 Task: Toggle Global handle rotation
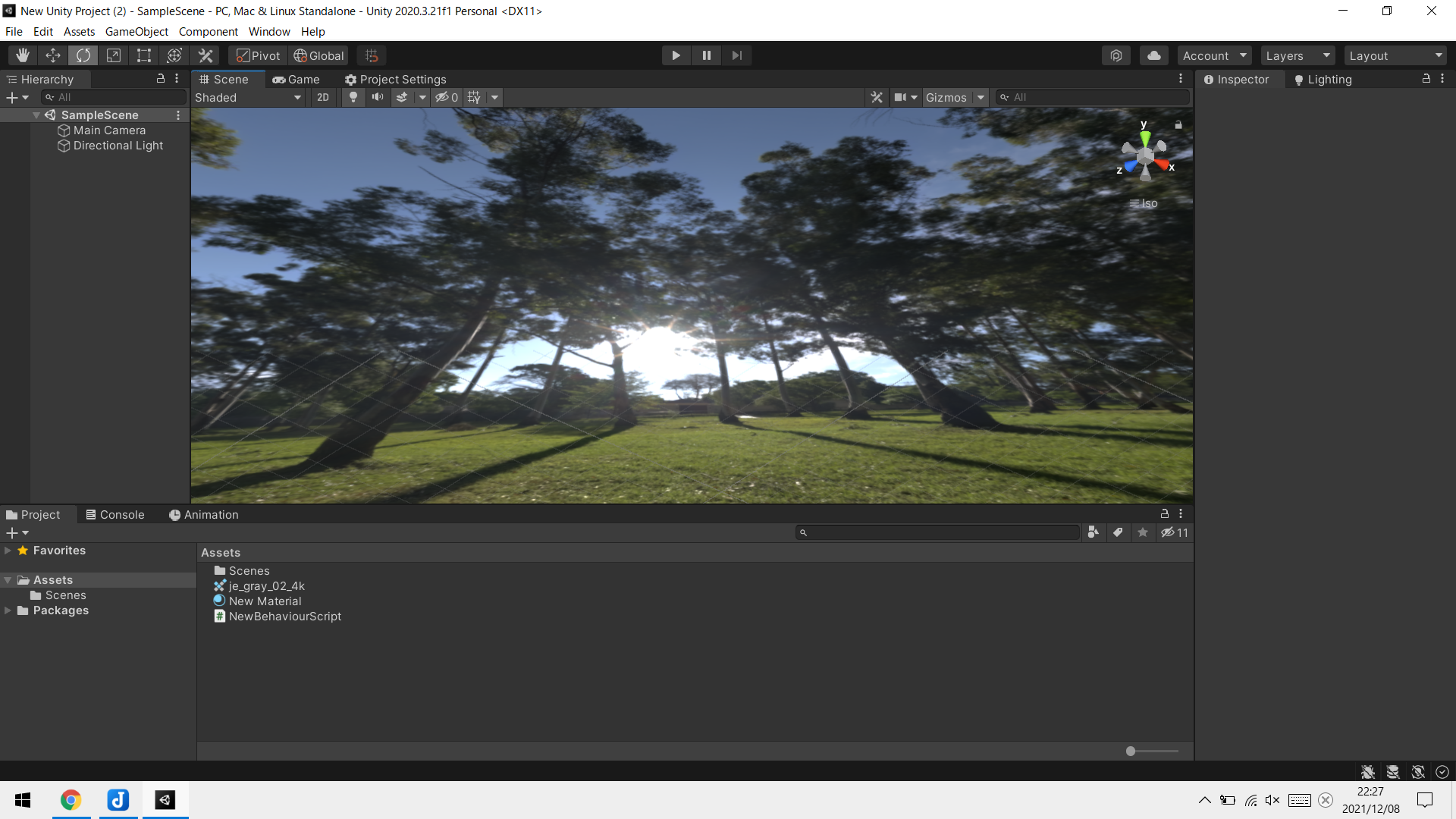[318, 55]
